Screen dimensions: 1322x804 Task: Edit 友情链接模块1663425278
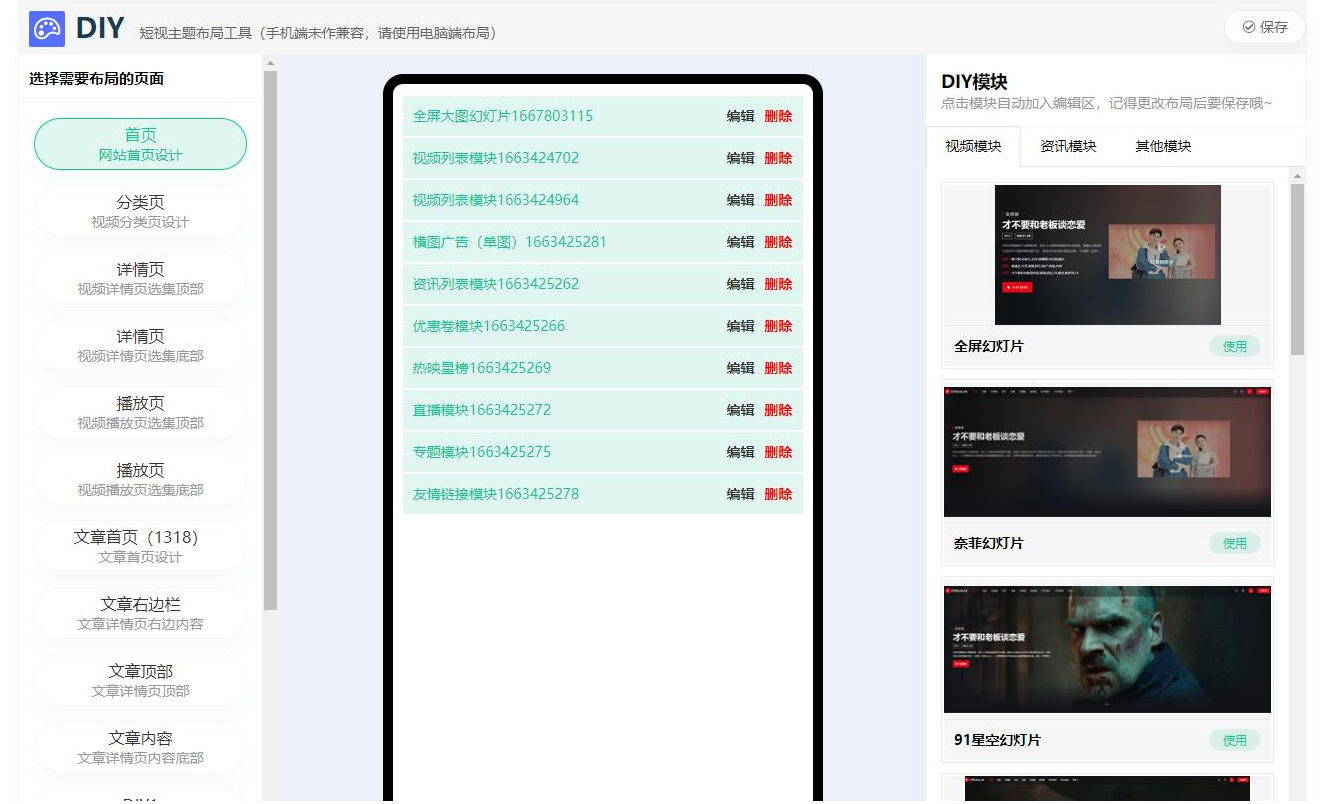(x=740, y=494)
